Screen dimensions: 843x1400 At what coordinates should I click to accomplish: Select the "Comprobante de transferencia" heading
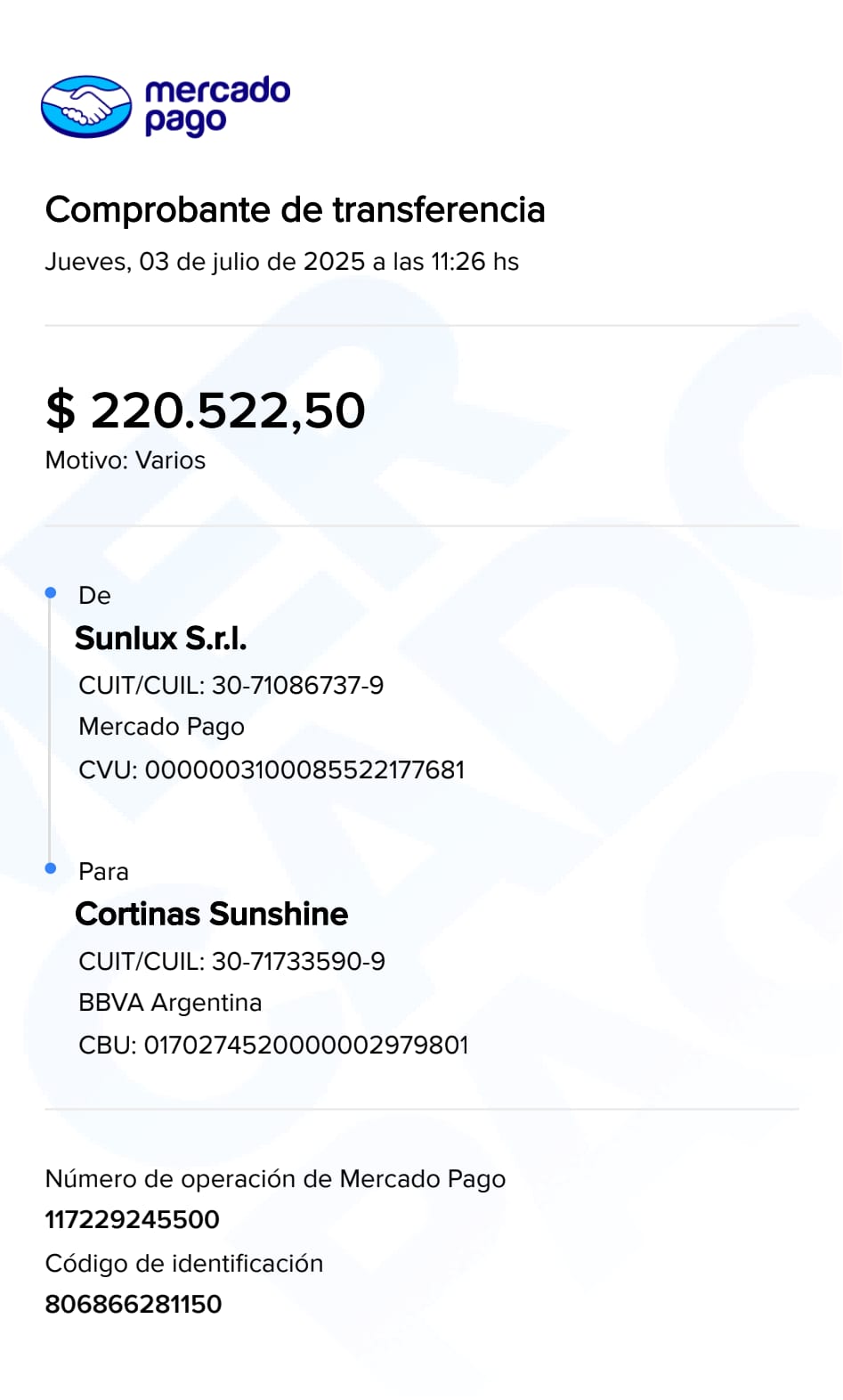point(295,210)
